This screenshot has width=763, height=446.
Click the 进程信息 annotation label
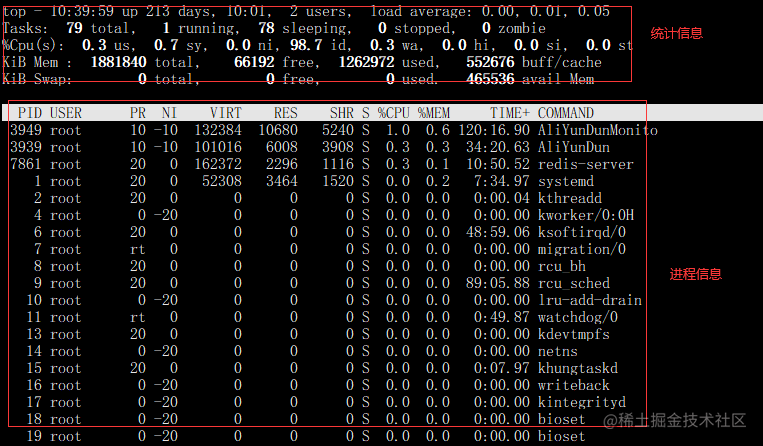pyautogui.click(x=696, y=274)
